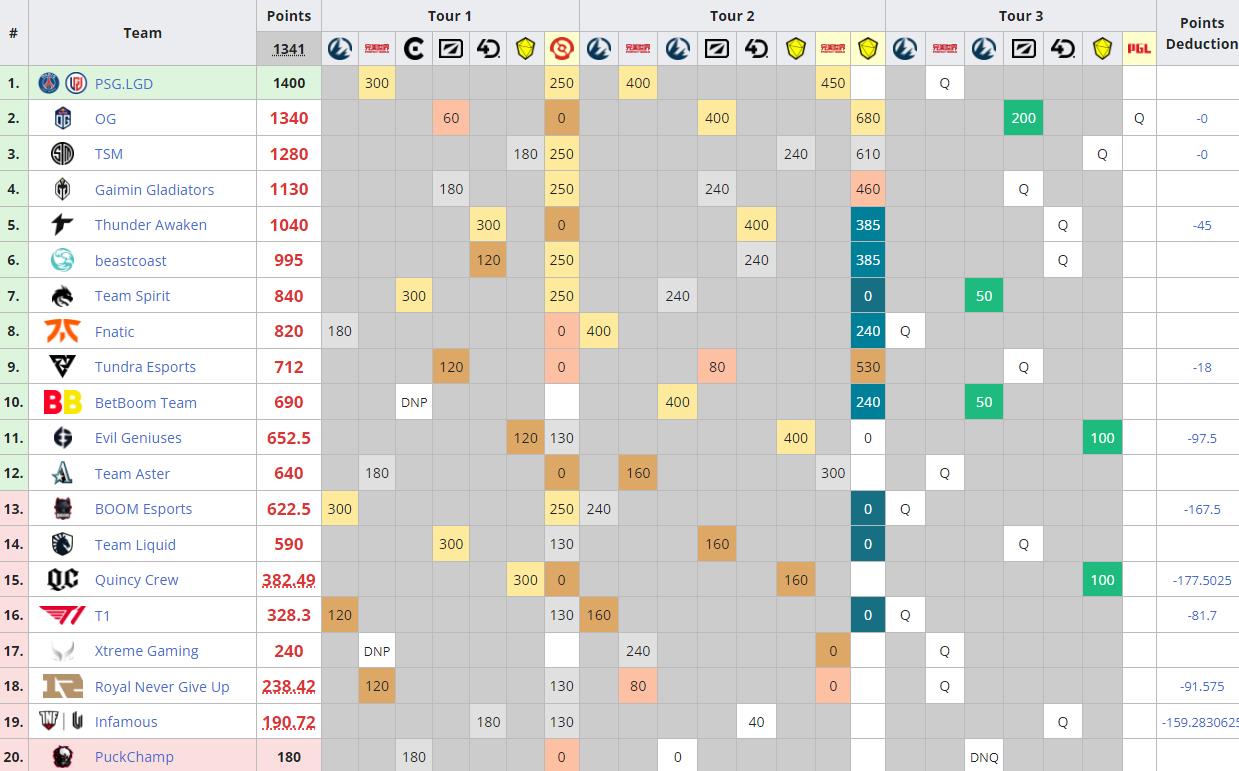1239x771 pixels.
Task: Click the Xtreme Gaming logo
Action: (x=62, y=651)
